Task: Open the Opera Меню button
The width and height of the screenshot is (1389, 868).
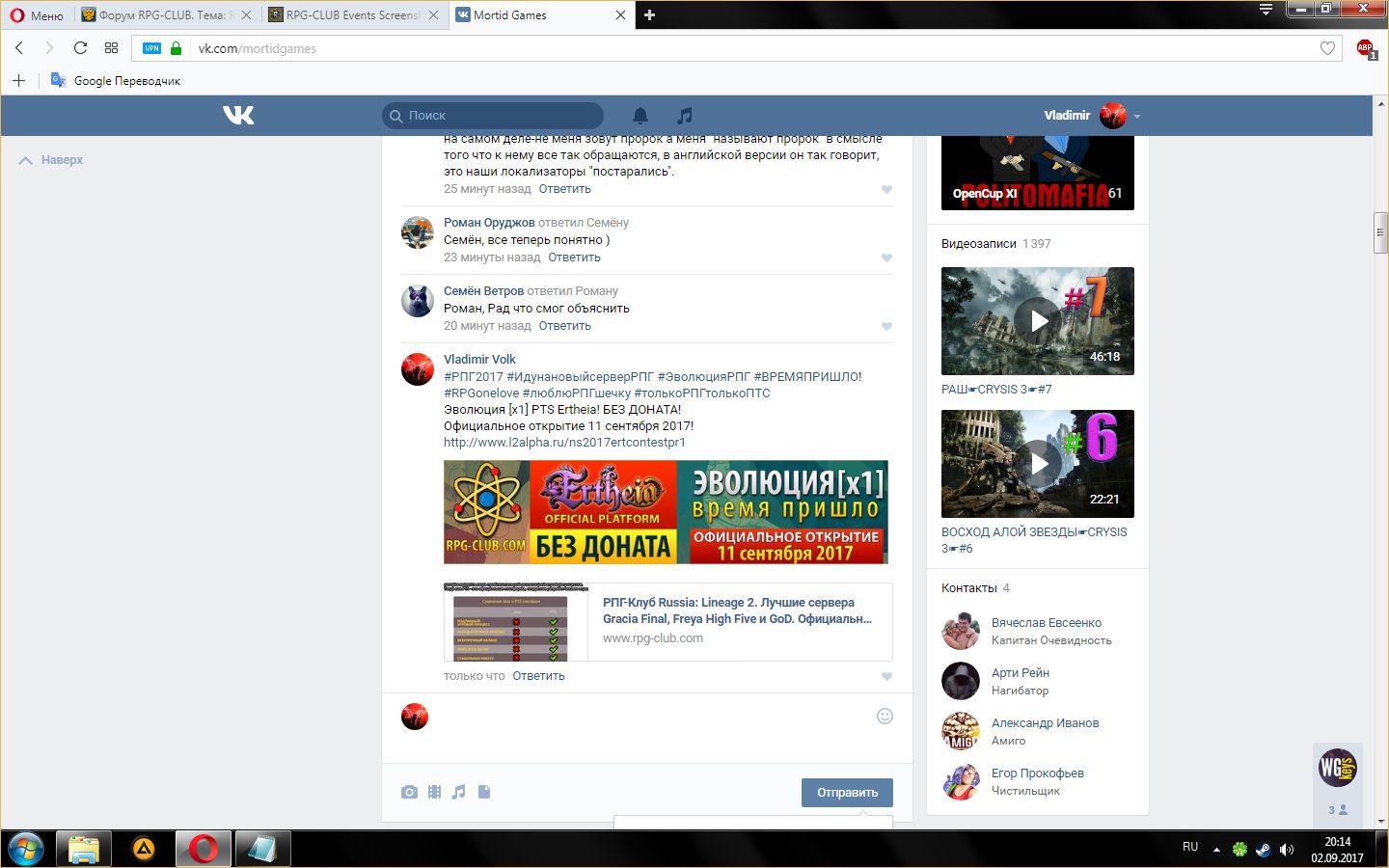Action: 37,15
